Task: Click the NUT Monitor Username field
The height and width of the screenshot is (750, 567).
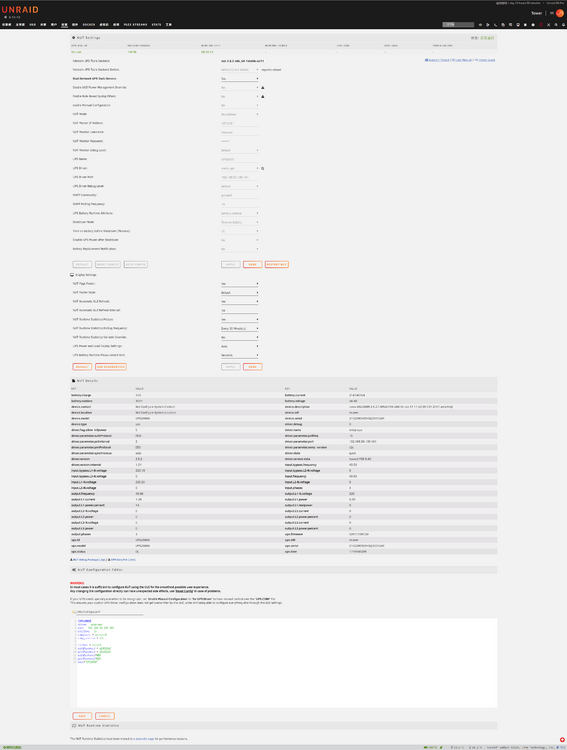Action: coord(240,132)
